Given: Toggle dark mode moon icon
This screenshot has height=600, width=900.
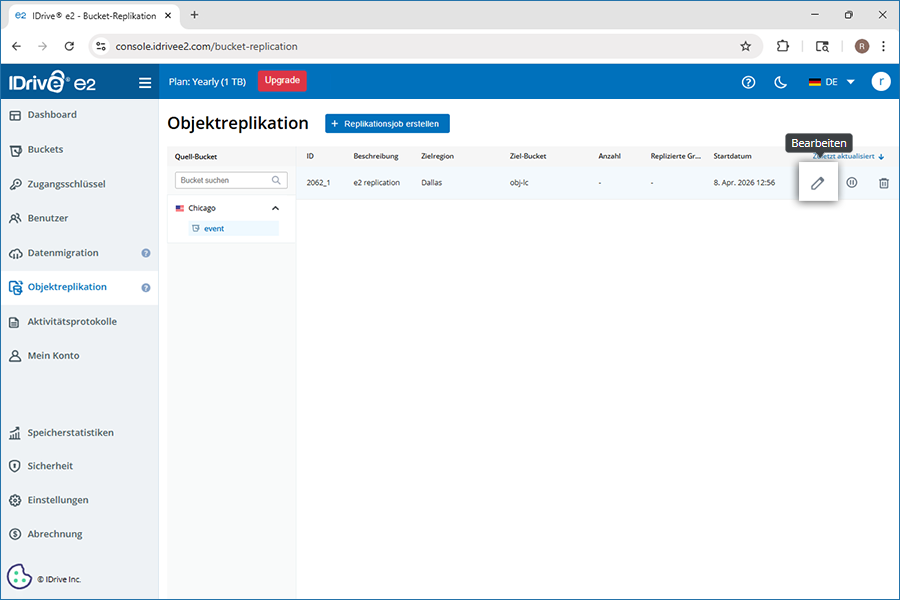Looking at the screenshot, I should click(780, 82).
